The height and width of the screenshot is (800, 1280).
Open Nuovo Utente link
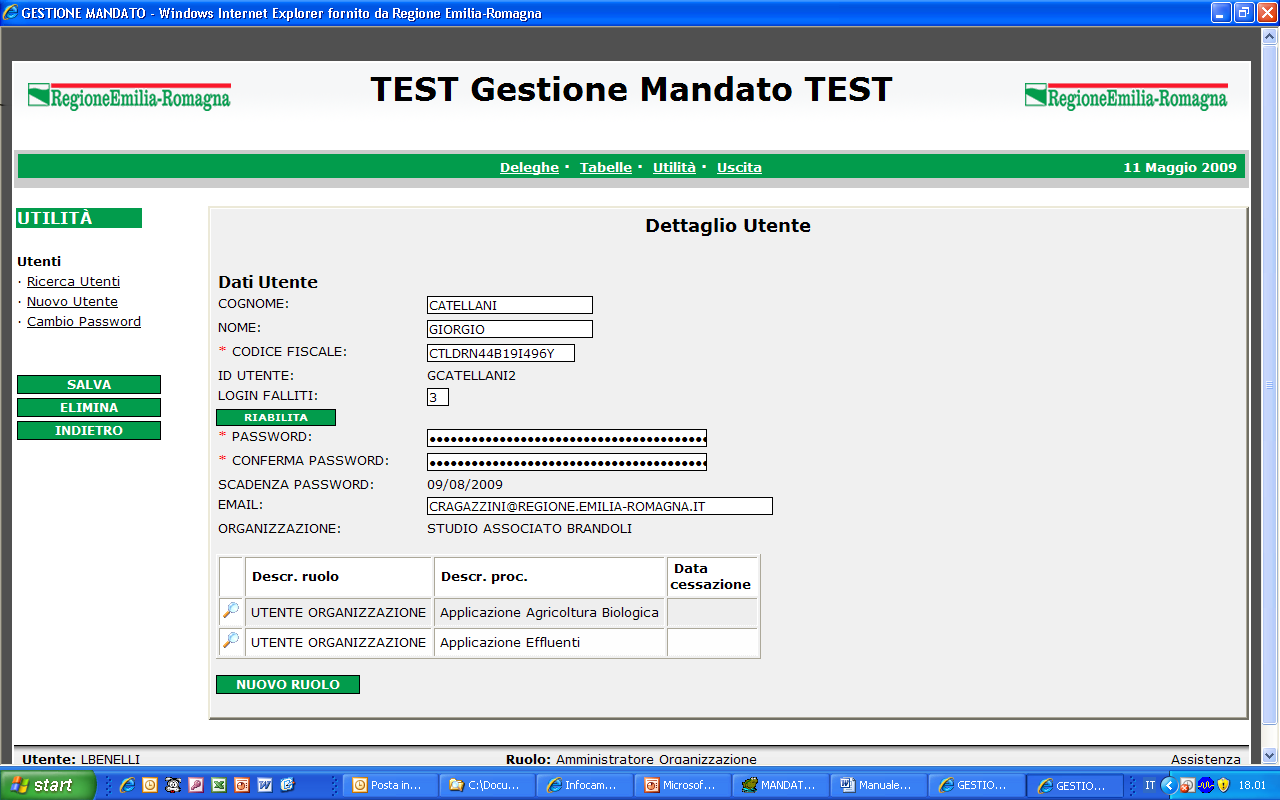[72, 302]
